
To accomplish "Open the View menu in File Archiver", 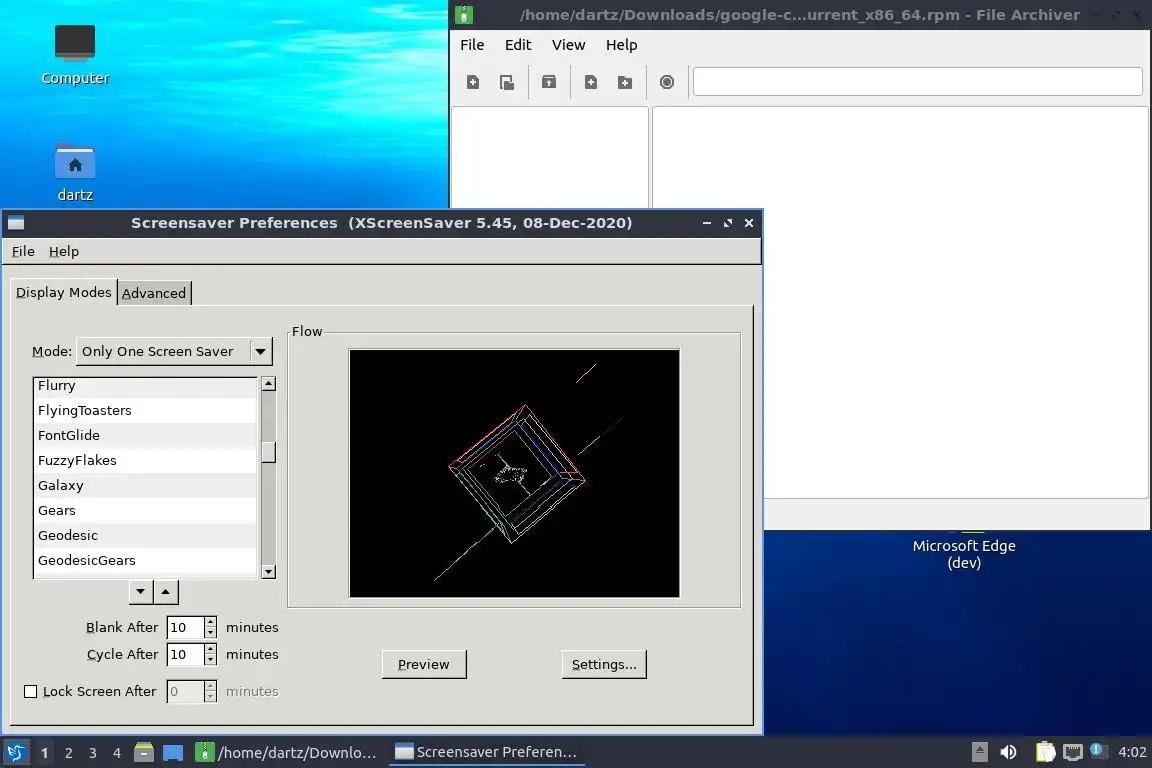I will (569, 45).
